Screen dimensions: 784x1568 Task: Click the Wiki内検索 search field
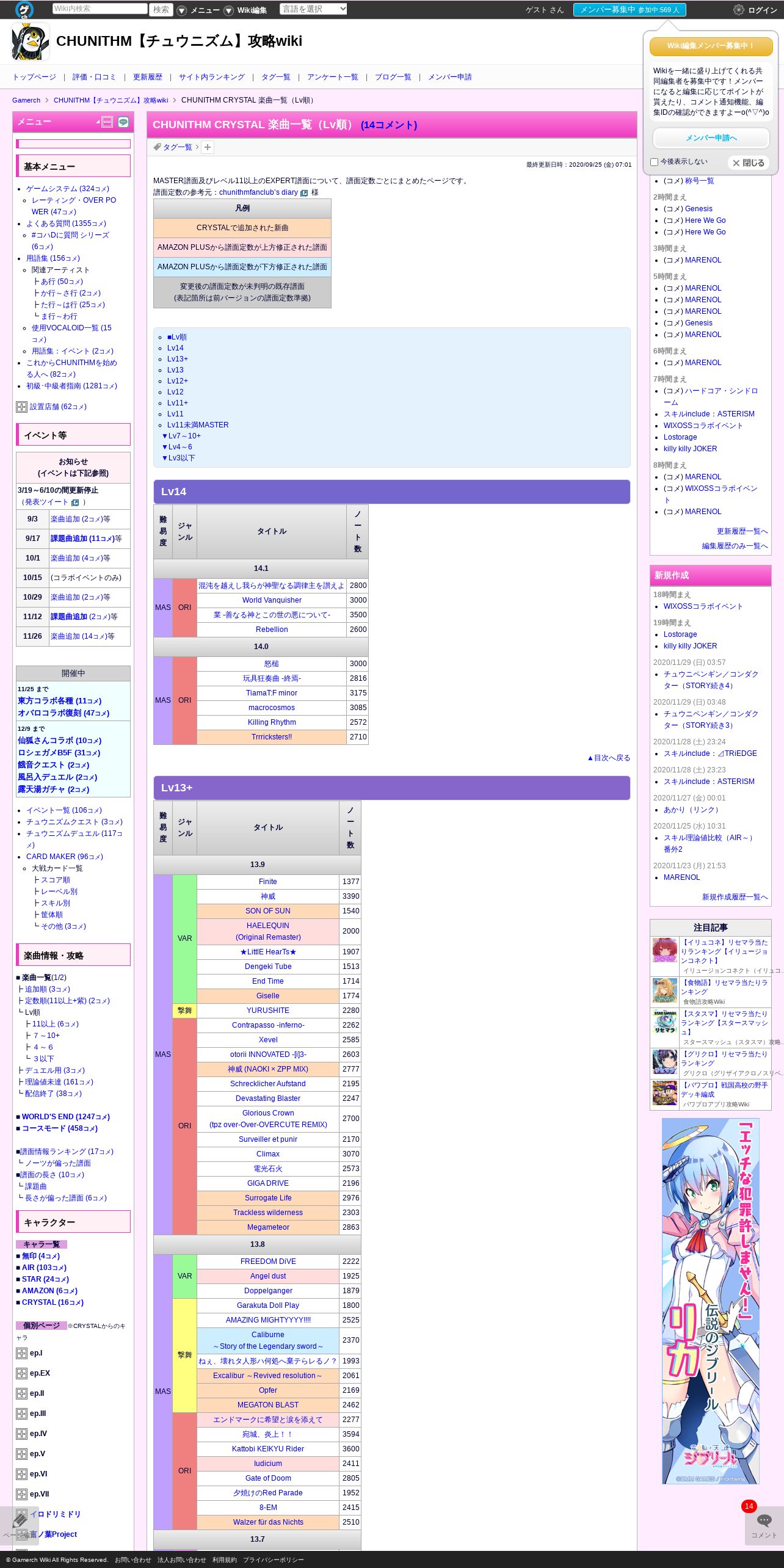pos(100,9)
